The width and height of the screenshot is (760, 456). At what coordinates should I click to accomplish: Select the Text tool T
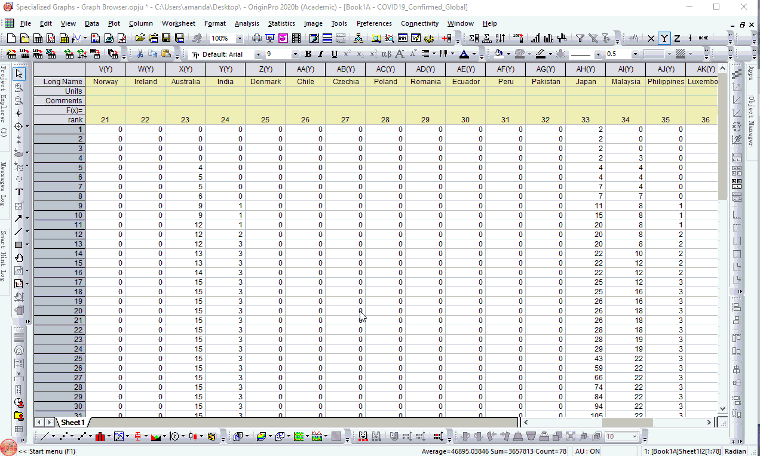pos(19,192)
